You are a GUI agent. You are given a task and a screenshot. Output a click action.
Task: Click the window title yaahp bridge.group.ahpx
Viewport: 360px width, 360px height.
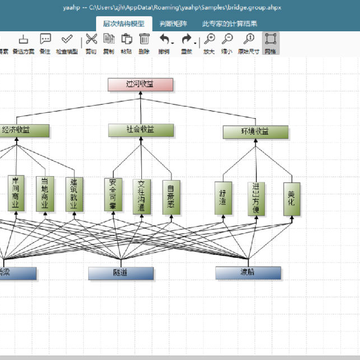point(172,8)
